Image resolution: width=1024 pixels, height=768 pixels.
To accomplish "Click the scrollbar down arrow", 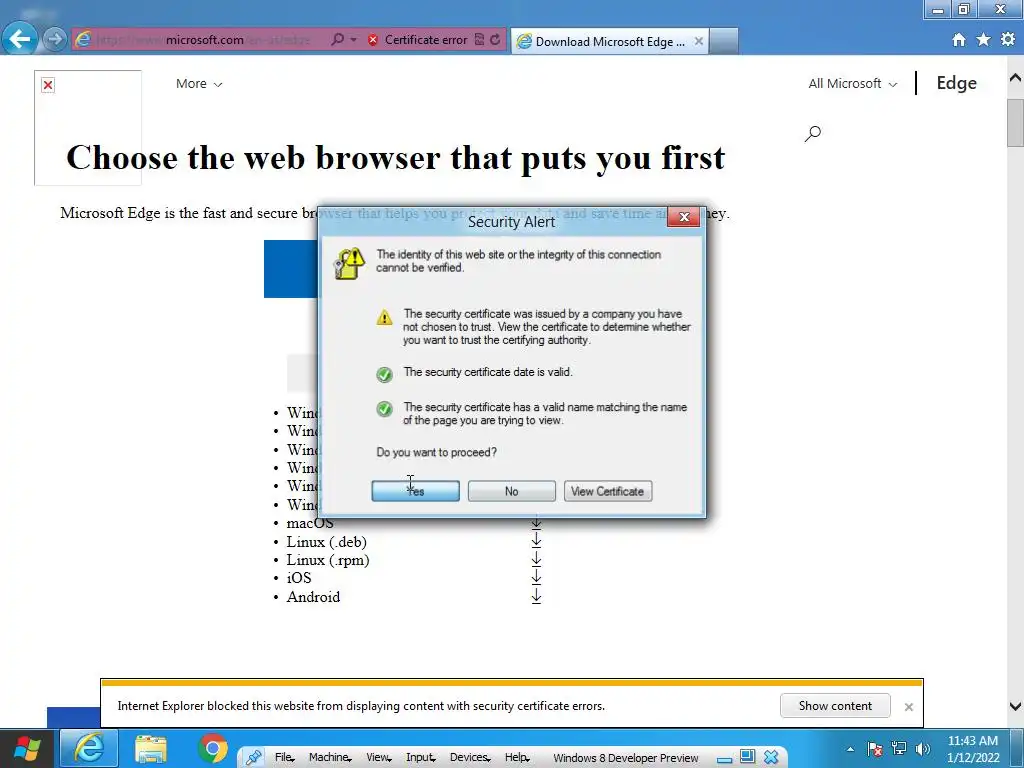I will [x=1016, y=706].
